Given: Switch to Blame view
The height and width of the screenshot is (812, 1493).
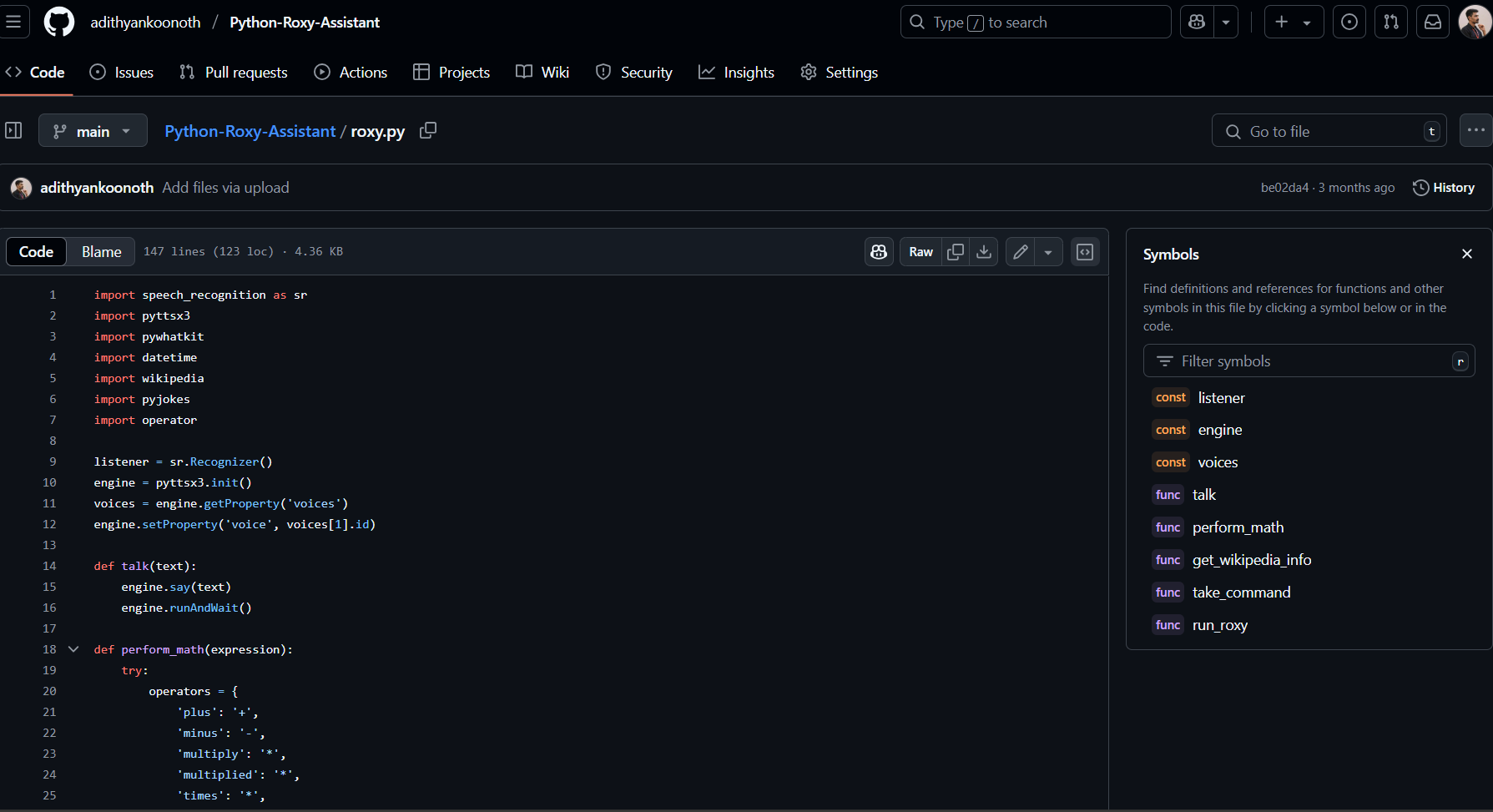Looking at the screenshot, I should point(101,252).
